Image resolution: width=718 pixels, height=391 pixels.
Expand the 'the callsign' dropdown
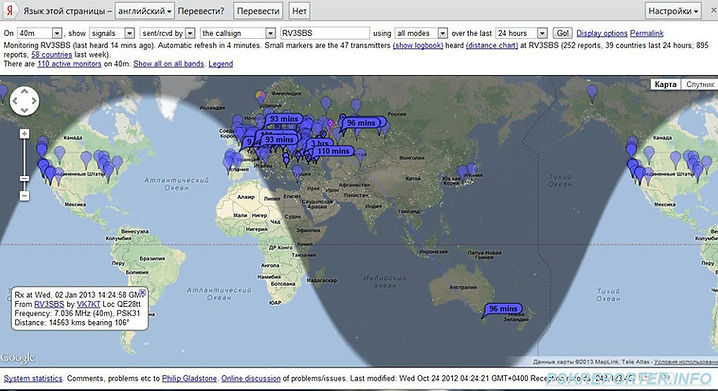pyautogui.click(x=238, y=33)
